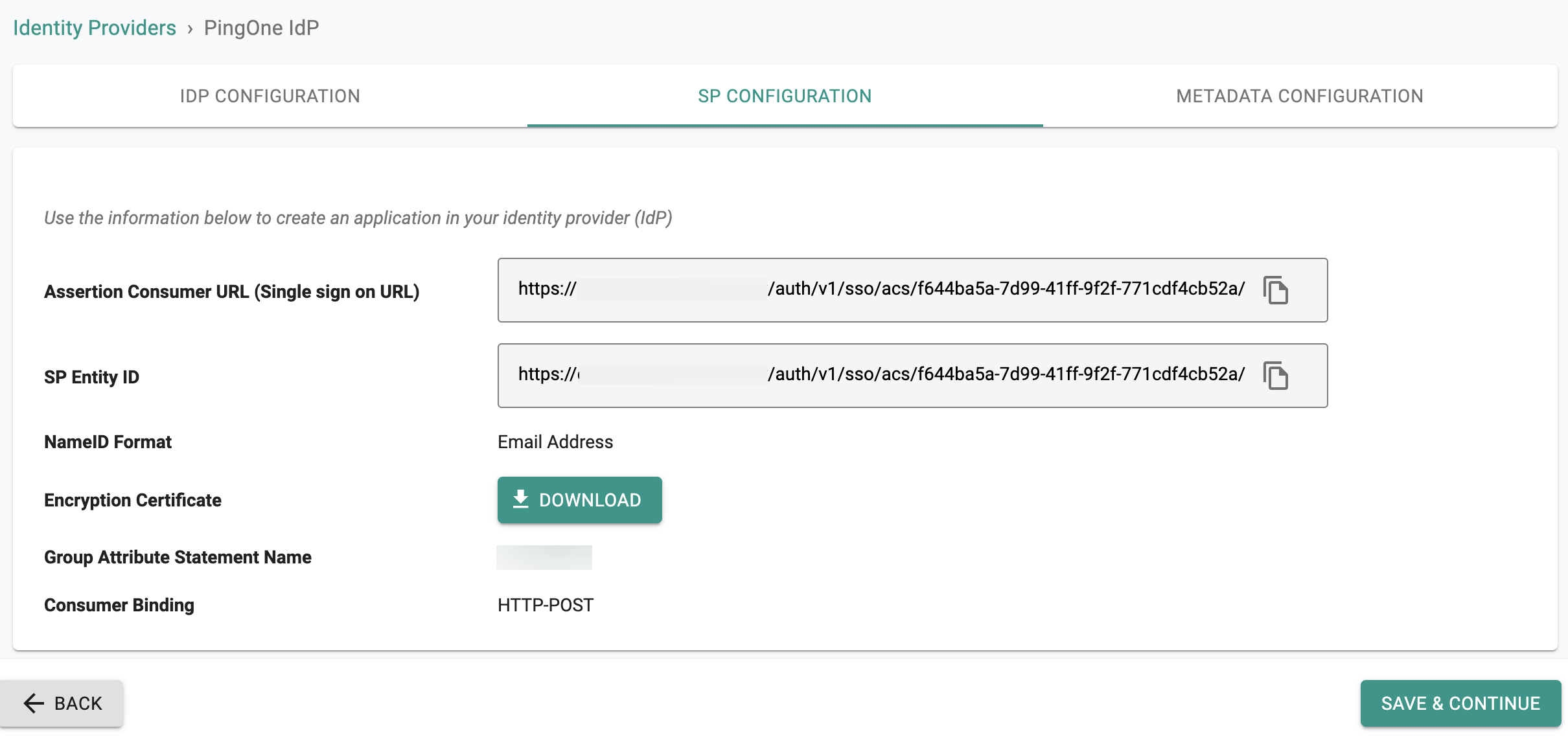Go to Metadata Configuration tab
This screenshot has height=737, width=1568.
click(x=1300, y=96)
